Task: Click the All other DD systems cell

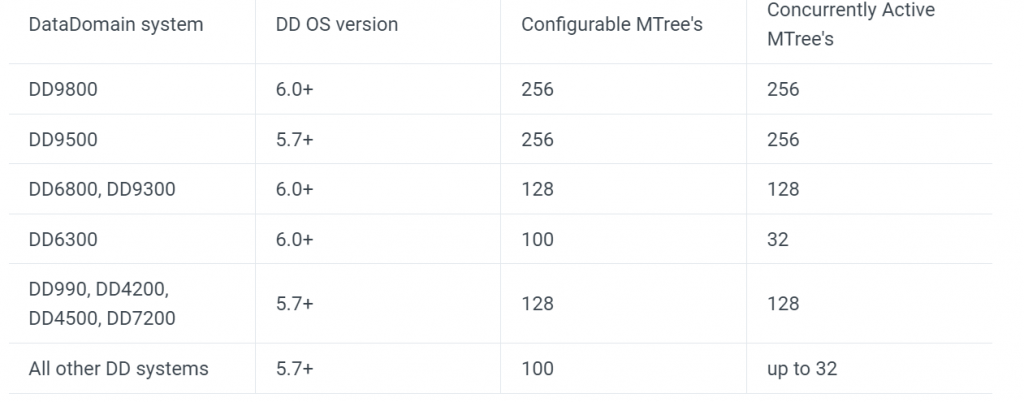Action: click(x=118, y=368)
